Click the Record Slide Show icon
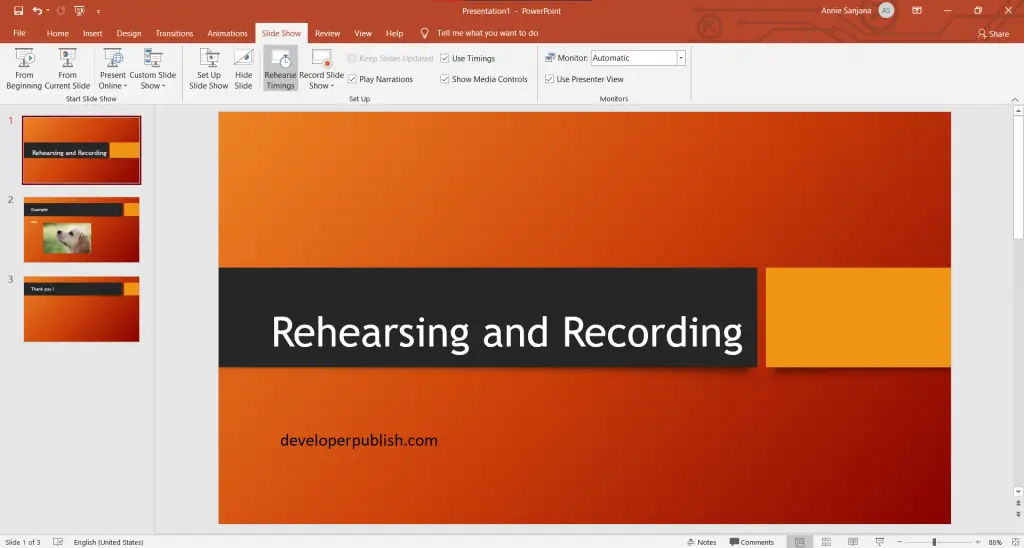Screen dimensions: 1024x548 pyautogui.click(x=321, y=59)
